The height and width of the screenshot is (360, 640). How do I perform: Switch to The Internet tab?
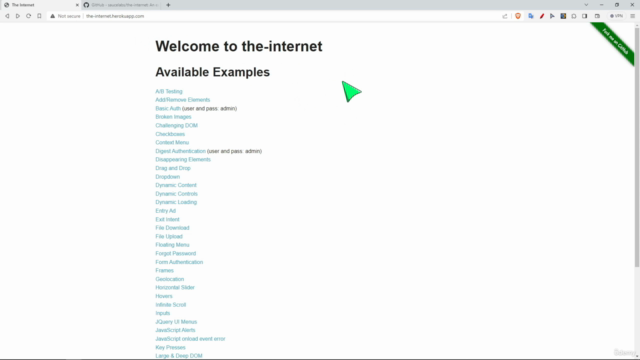coord(40,5)
